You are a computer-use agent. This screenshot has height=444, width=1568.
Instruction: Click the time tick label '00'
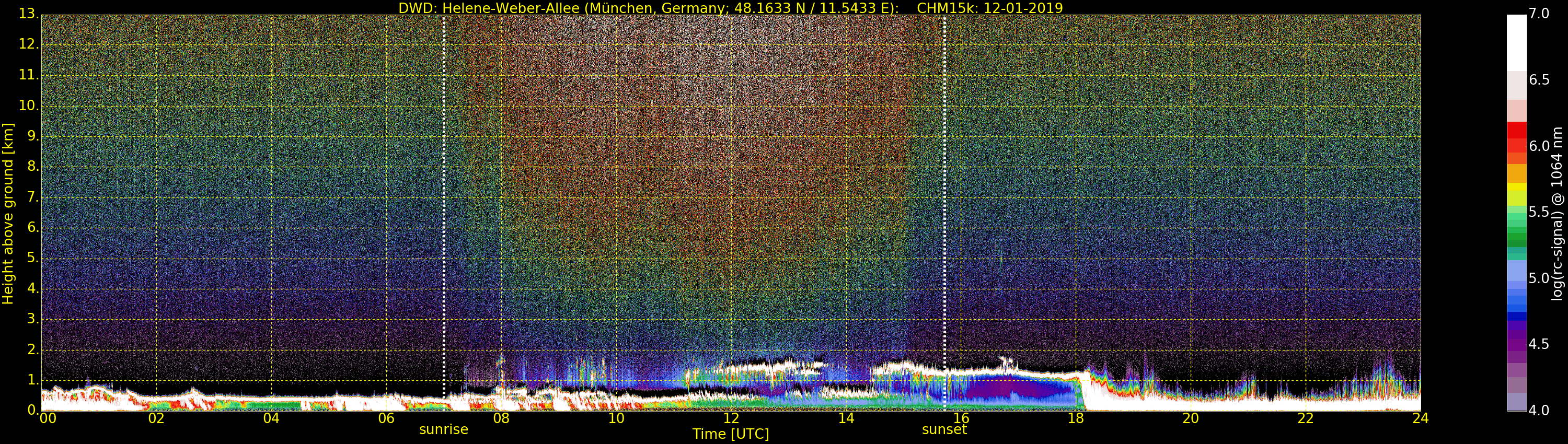tap(48, 418)
